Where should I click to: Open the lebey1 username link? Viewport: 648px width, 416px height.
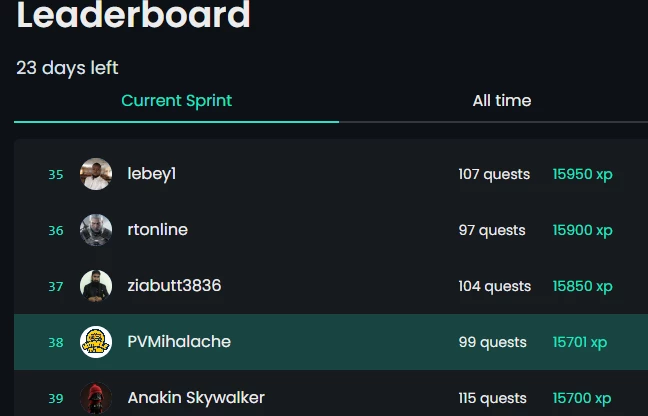pos(152,174)
